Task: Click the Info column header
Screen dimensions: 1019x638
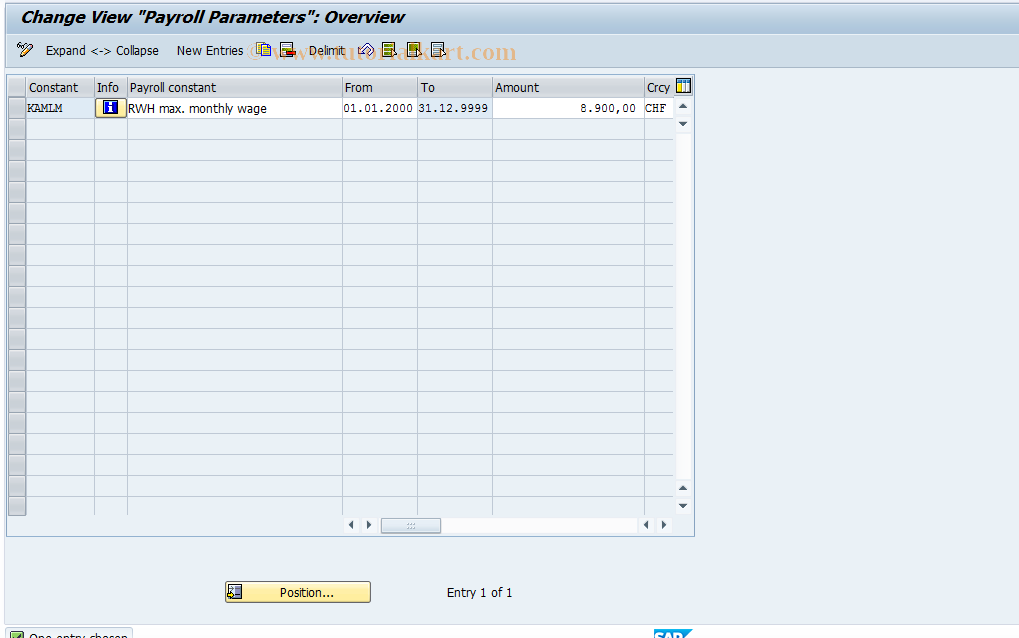Action: 110,87
